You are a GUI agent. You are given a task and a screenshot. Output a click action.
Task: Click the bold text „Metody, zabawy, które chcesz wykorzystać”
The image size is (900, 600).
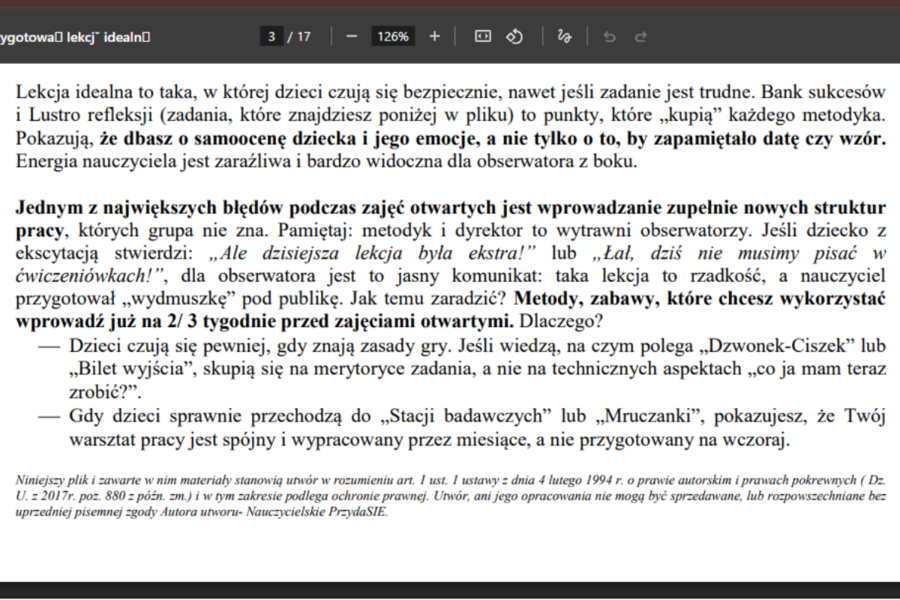[699, 297]
